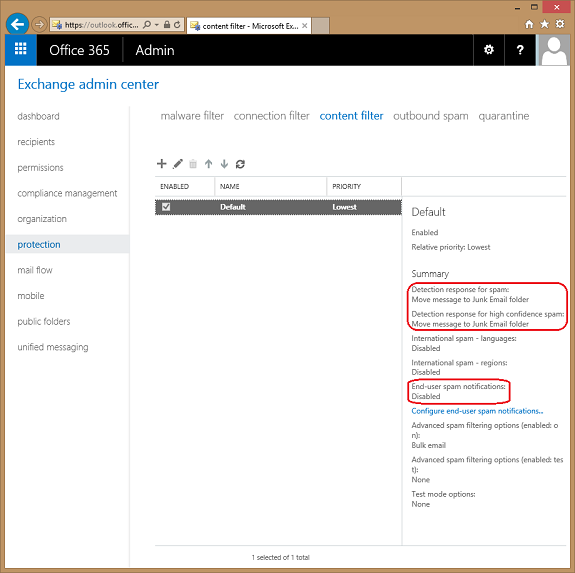Viewport: 575px width, 573px height.
Task: Edit the selected policy with pencil icon
Action: [178, 164]
